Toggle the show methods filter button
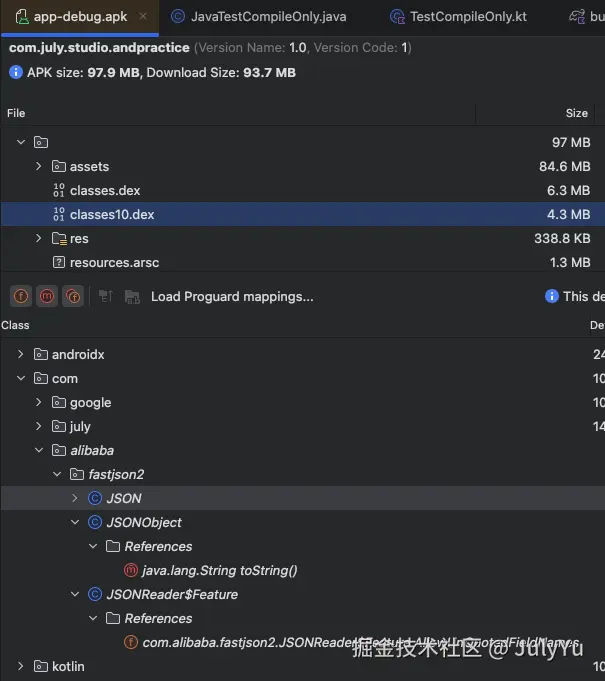Viewport: 605px width, 681px height. (46, 296)
